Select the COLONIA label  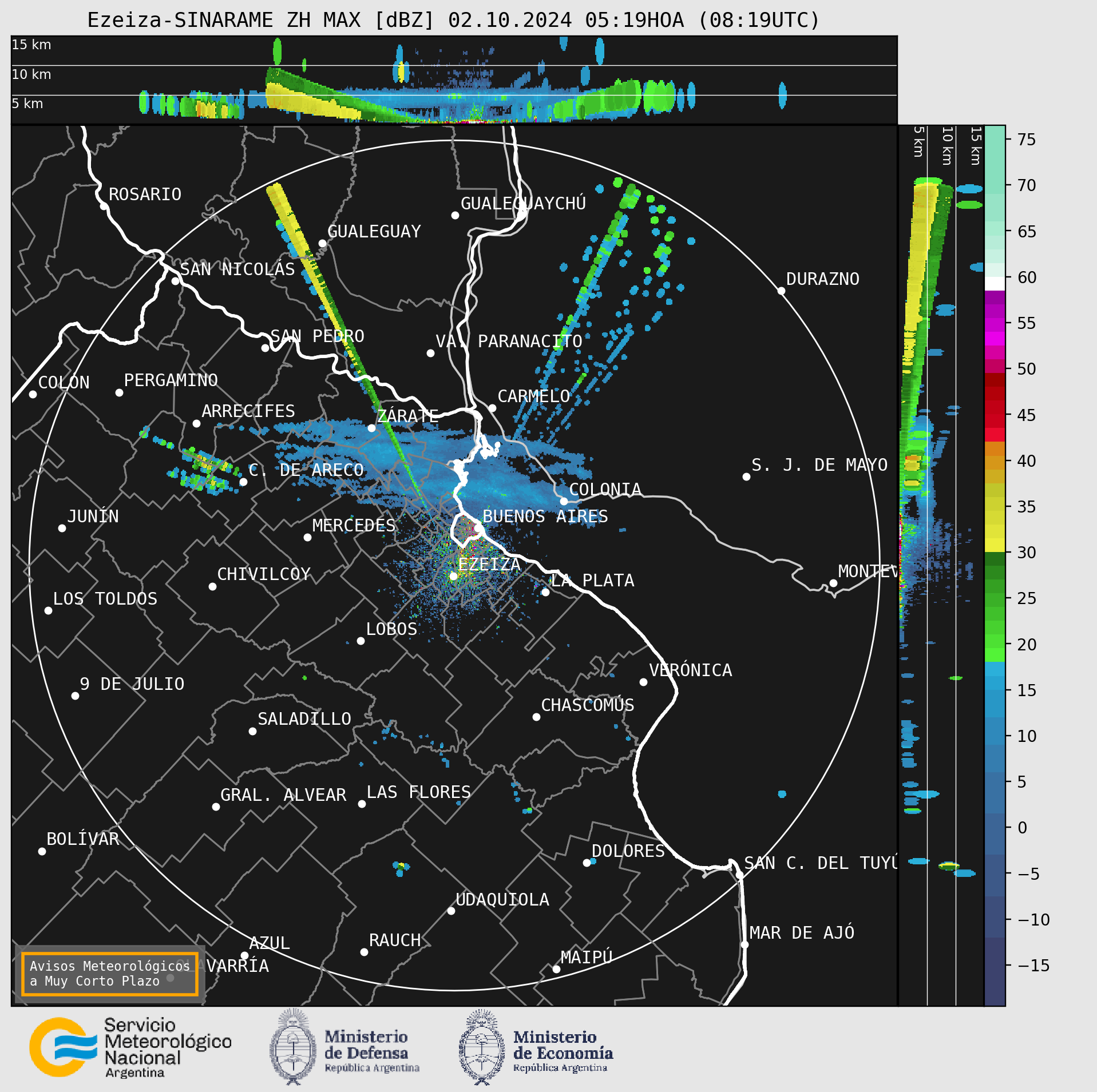coord(605,490)
